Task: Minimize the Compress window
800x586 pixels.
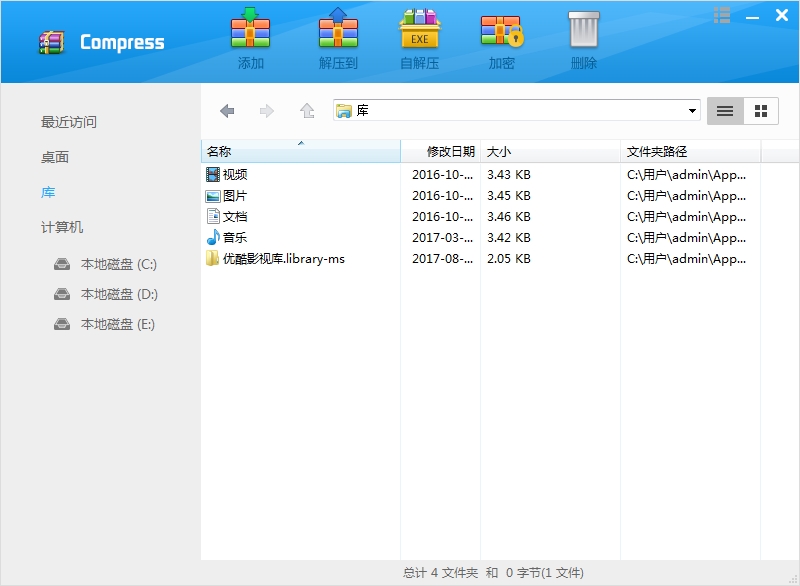Action: pos(752,17)
